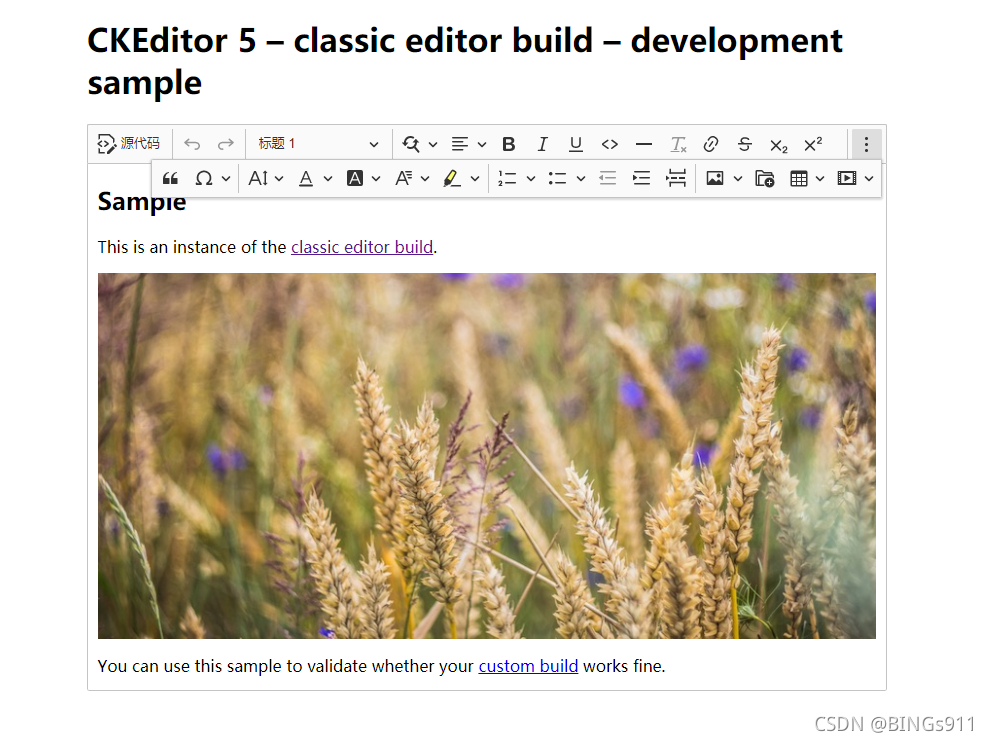Expand the find and replace dropdown arrow
988x742 pixels.
tap(433, 144)
